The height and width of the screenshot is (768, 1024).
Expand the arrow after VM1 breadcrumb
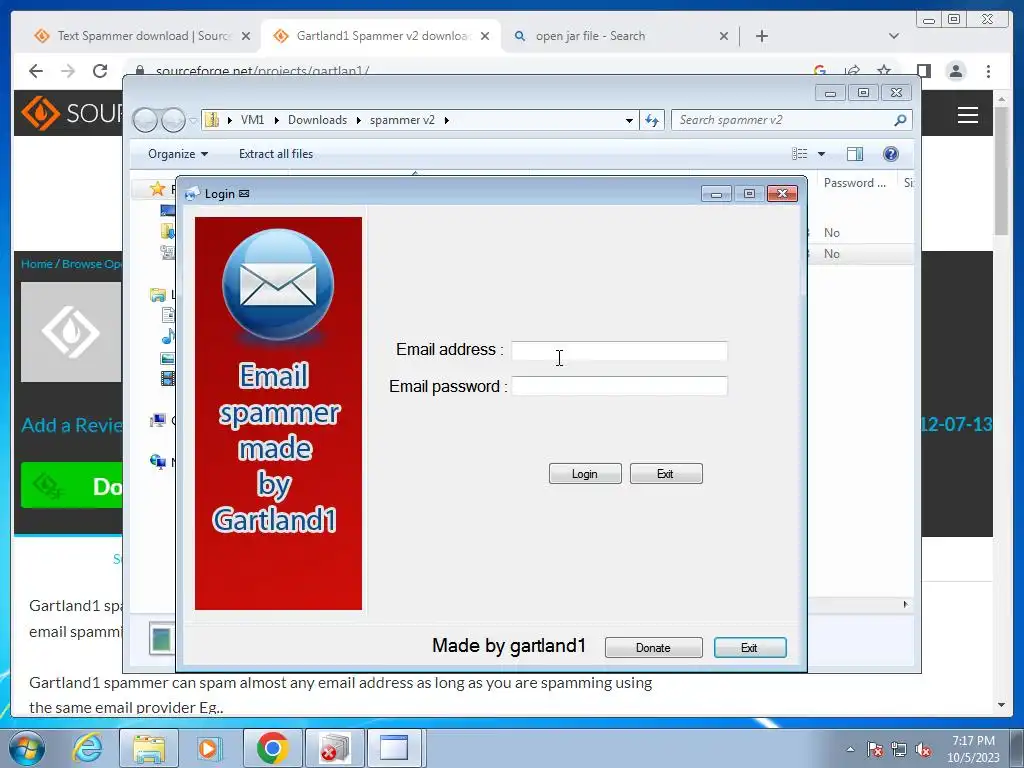coord(276,120)
